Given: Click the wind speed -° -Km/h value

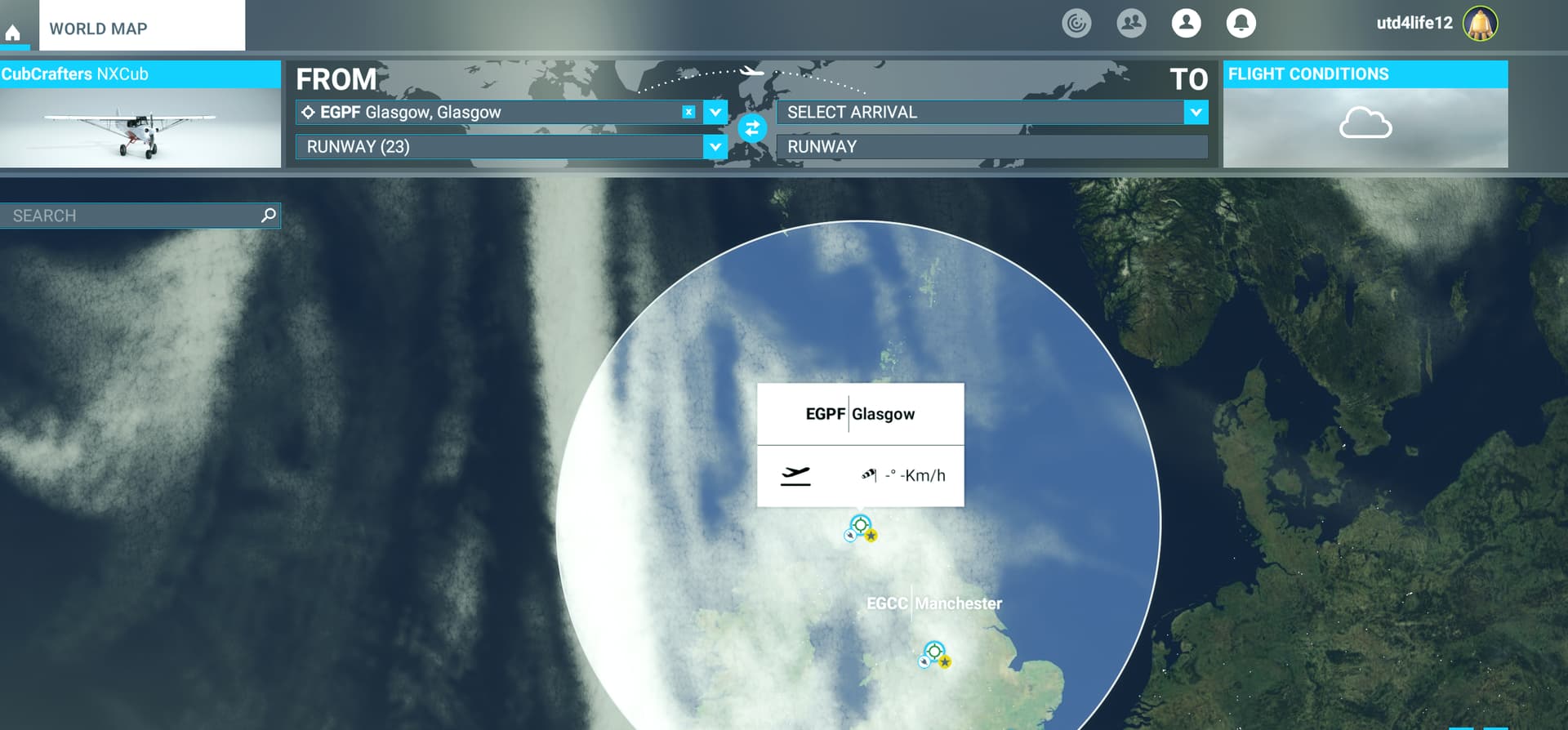Looking at the screenshot, I should [x=915, y=475].
